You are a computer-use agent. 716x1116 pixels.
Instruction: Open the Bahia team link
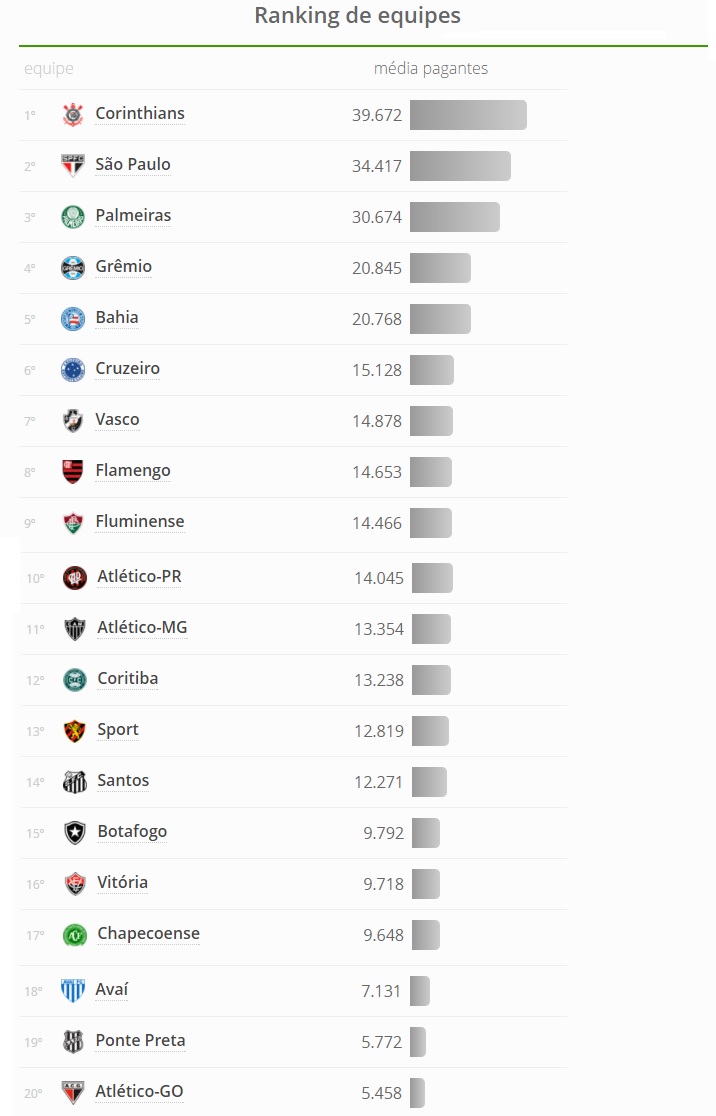pos(117,317)
